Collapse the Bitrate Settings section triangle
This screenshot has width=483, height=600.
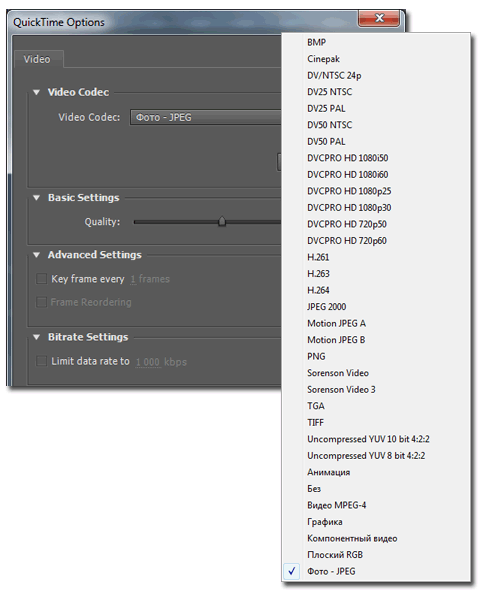coord(36,337)
